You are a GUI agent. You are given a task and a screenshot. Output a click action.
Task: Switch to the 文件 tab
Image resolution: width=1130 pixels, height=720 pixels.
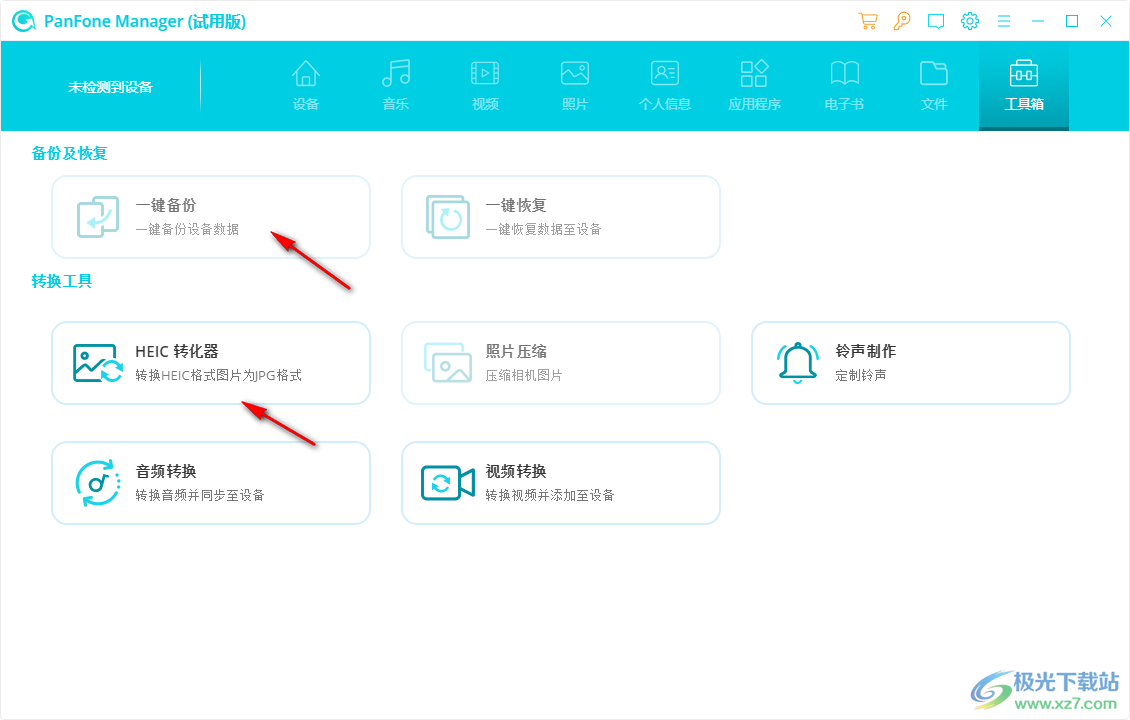click(934, 86)
